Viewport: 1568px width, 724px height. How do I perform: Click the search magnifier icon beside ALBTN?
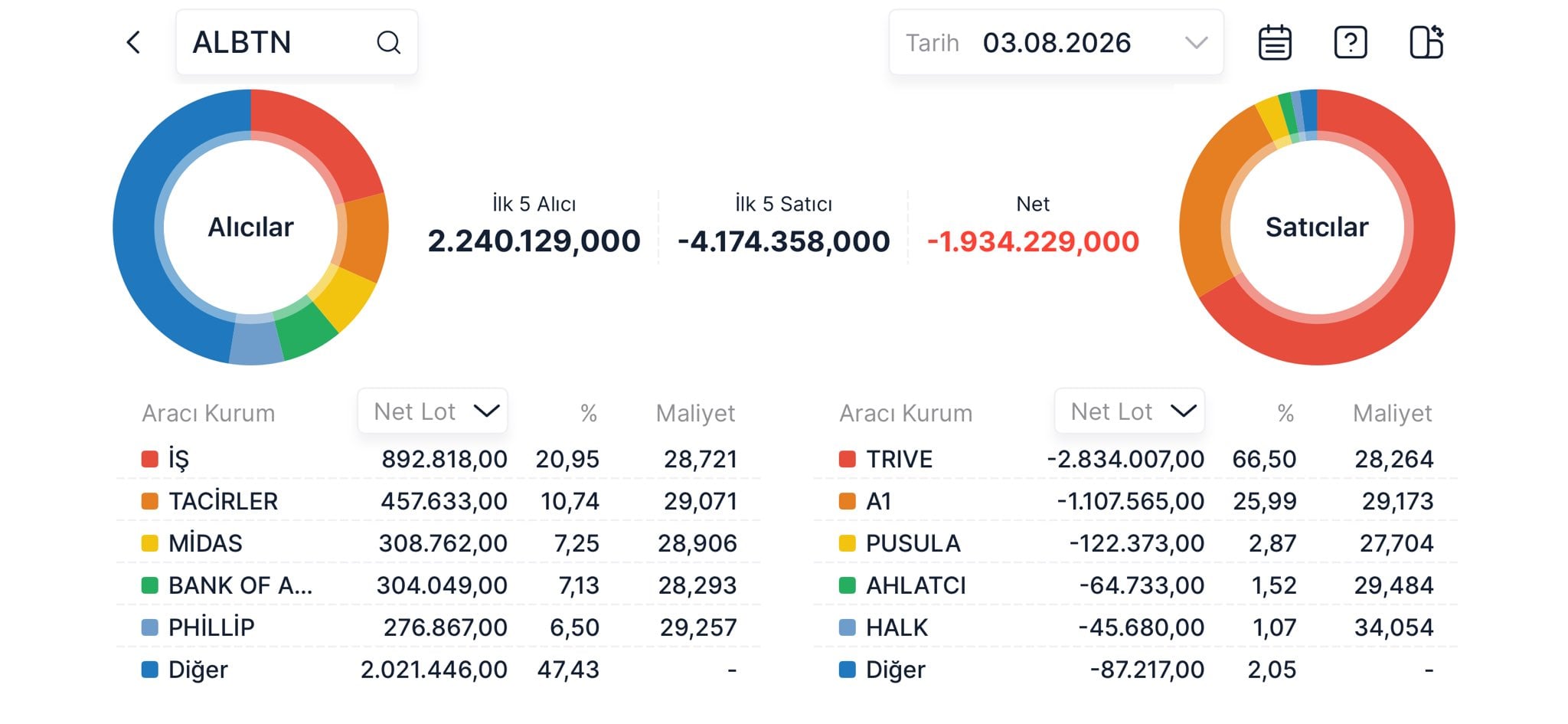[x=389, y=42]
